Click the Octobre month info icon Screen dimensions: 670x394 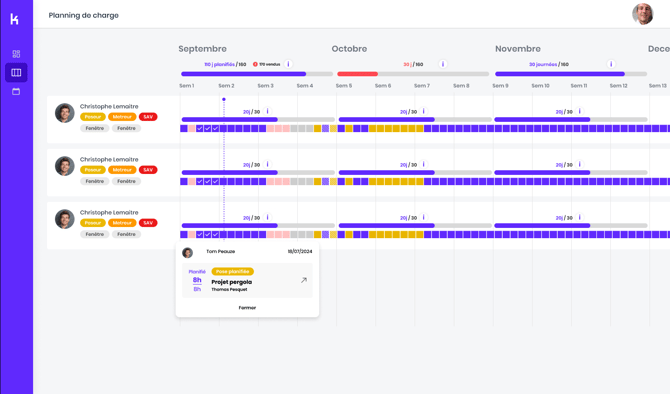coord(443,64)
